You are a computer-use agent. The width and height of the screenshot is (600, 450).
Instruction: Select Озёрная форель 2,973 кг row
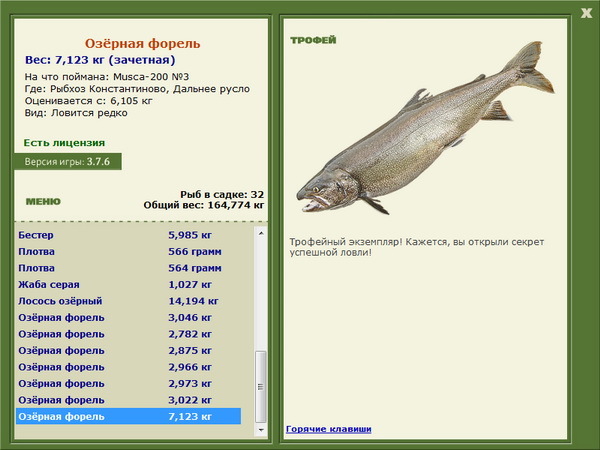129,383
